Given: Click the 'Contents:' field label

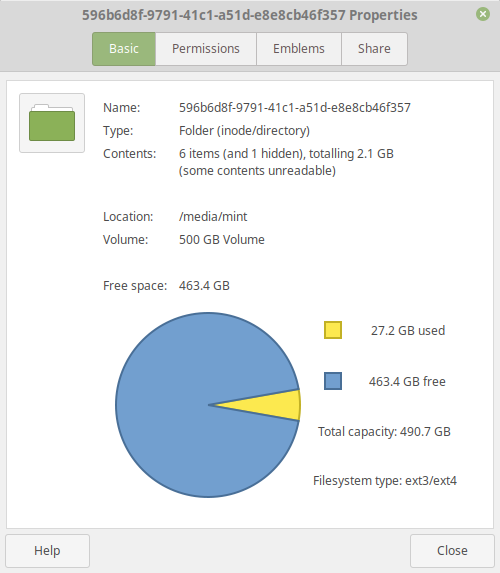Looking at the screenshot, I should 129,154.
